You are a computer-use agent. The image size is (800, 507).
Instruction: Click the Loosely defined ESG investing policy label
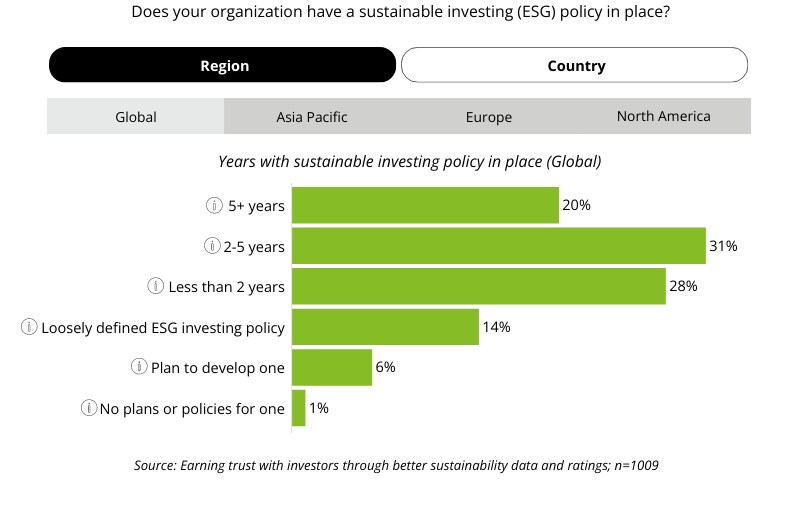tap(163, 327)
